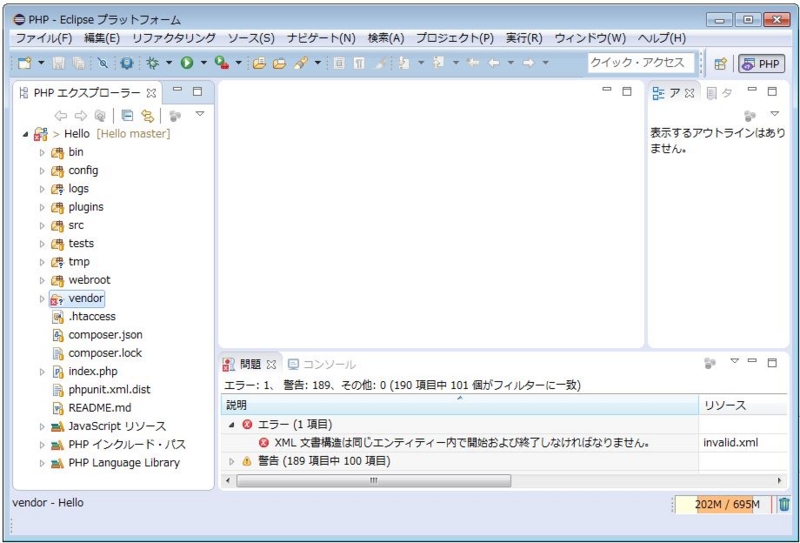Toggle Link with Editor in PHP Explorer
The image size is (800, 543).
click(x=147, y=116)
